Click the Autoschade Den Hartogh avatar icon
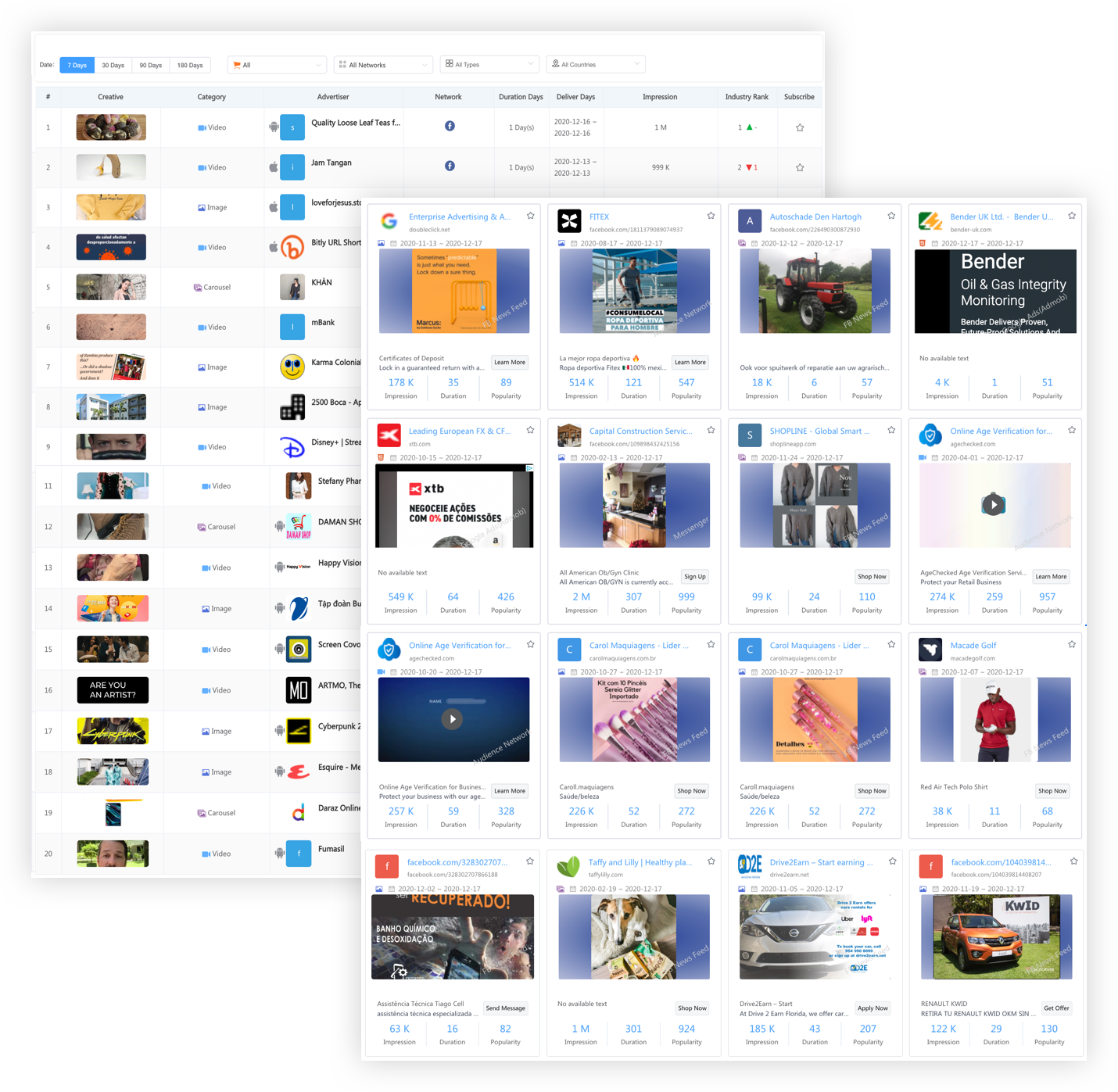The image size is (1118, 1092). (x=750, y=221)
